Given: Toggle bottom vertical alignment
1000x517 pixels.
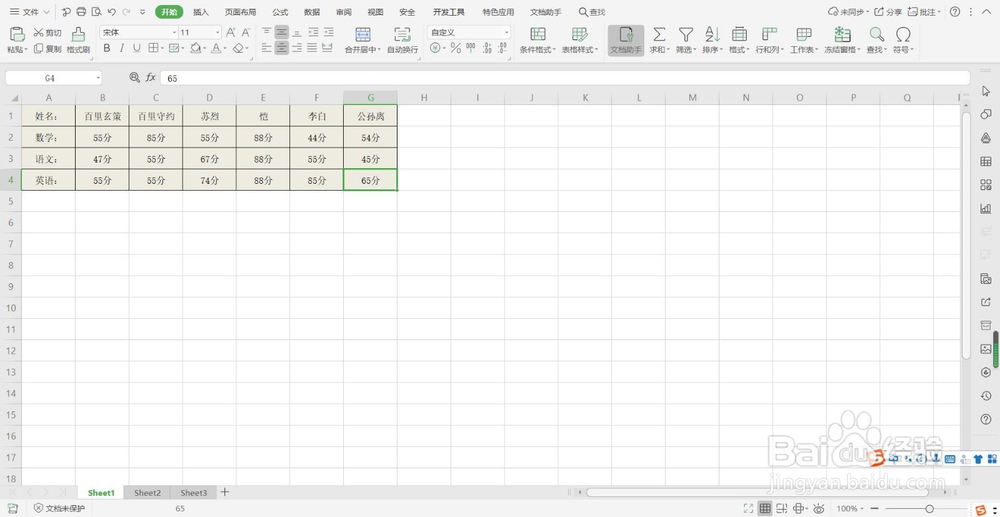Looking at the screenshot, I should tap(297, 32).
